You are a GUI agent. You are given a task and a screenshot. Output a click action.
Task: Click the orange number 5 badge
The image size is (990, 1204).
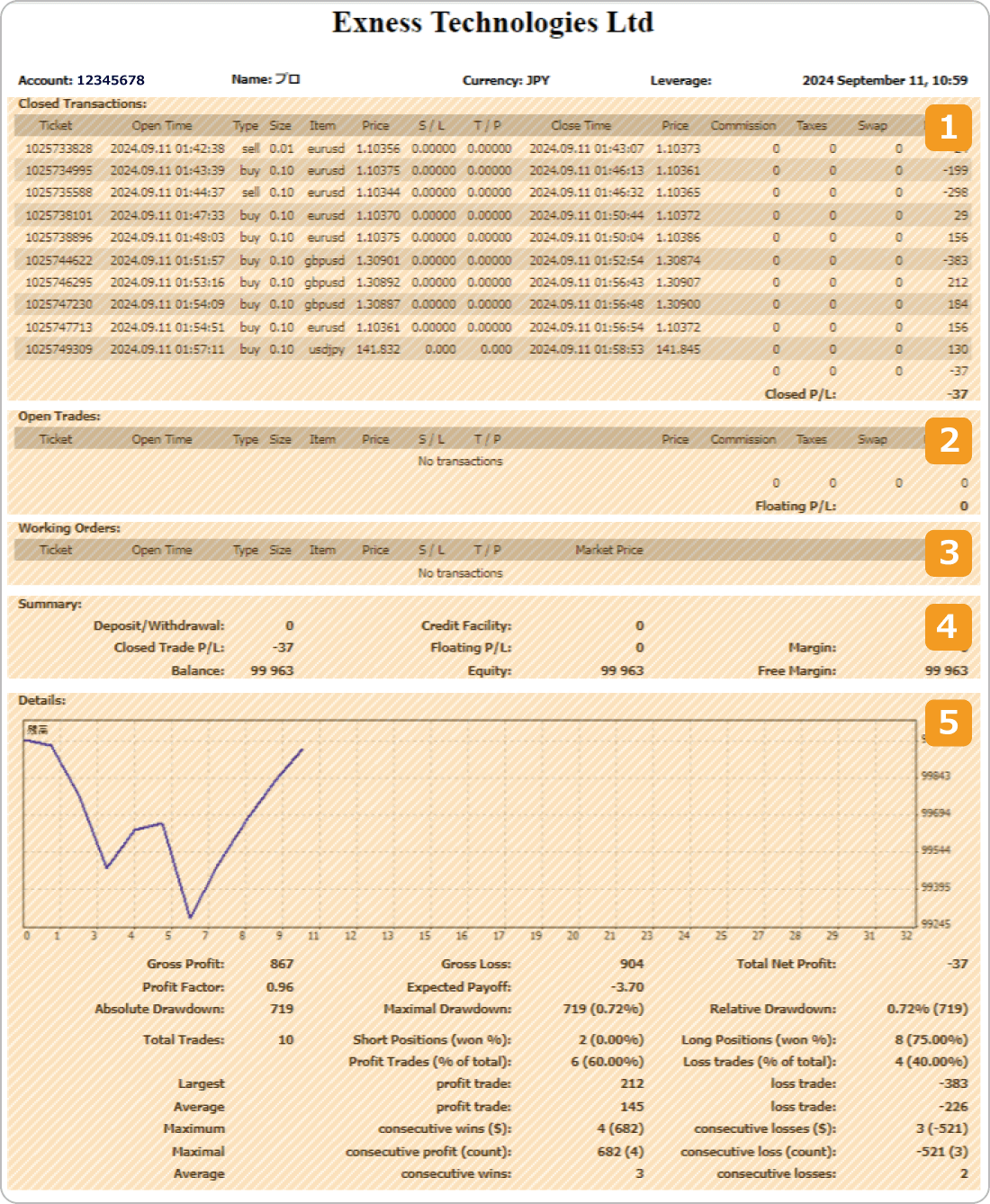pos(948,723)
